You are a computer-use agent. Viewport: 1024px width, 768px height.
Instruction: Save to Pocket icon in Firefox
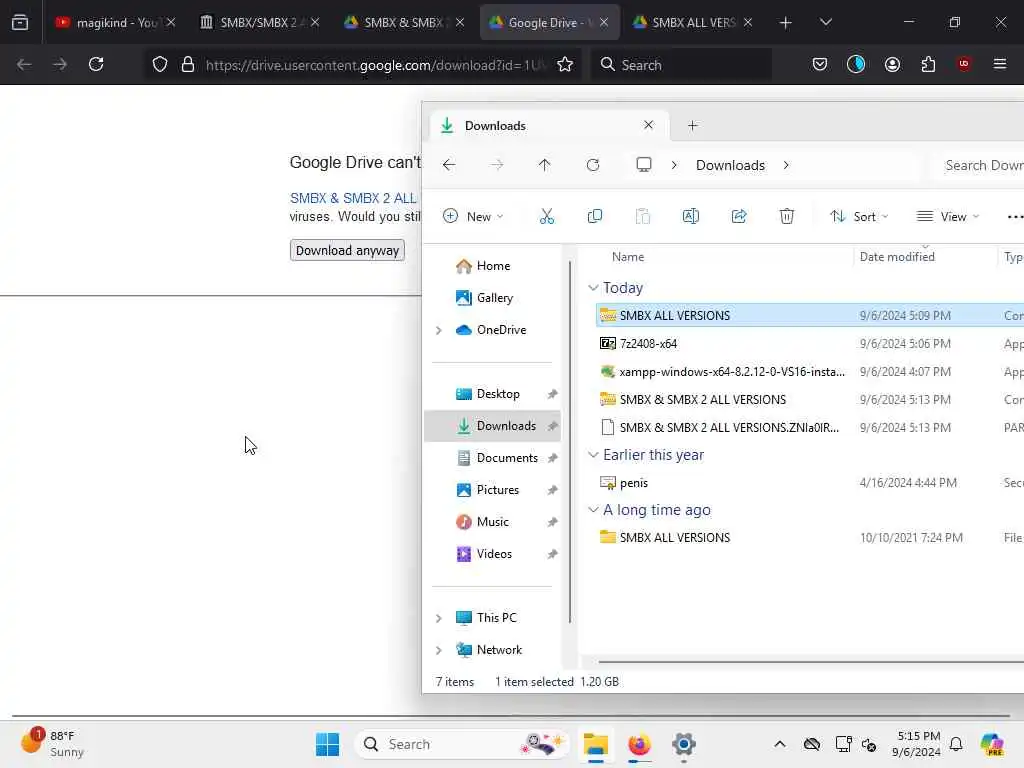tap(820, 64)
